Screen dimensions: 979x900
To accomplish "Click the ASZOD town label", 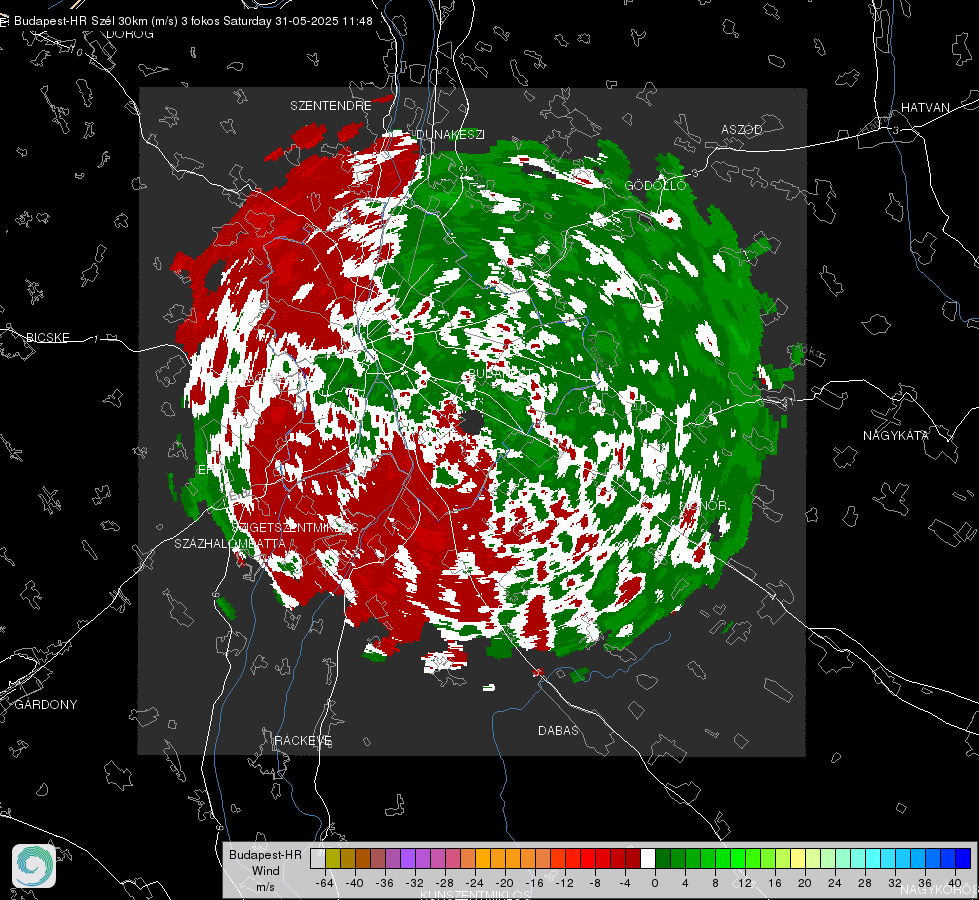I will 742,129.
